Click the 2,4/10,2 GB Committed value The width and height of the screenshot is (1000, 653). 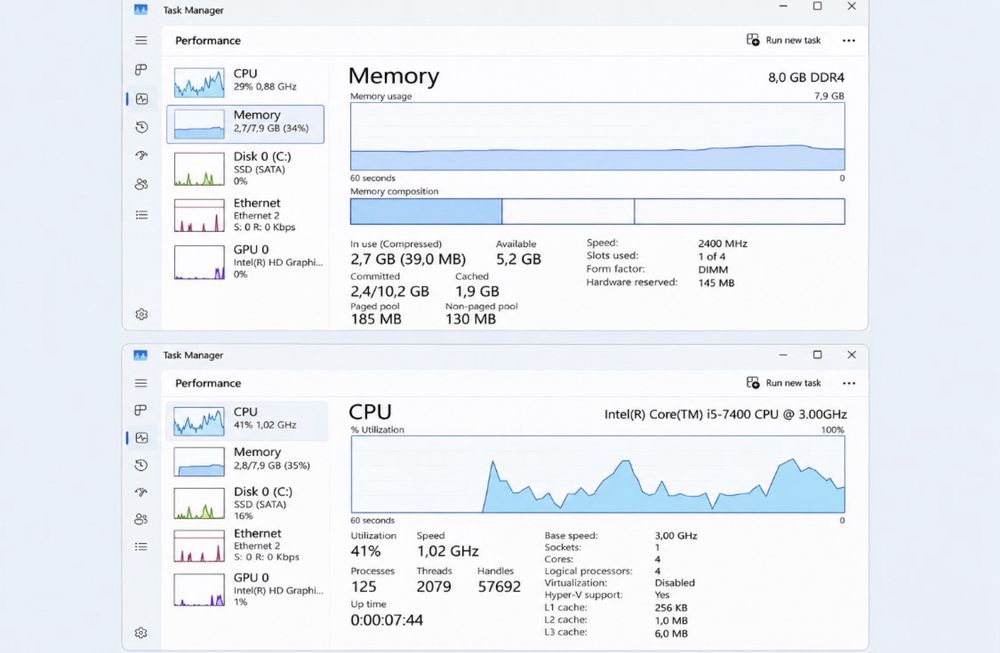(x=390, y=291)
